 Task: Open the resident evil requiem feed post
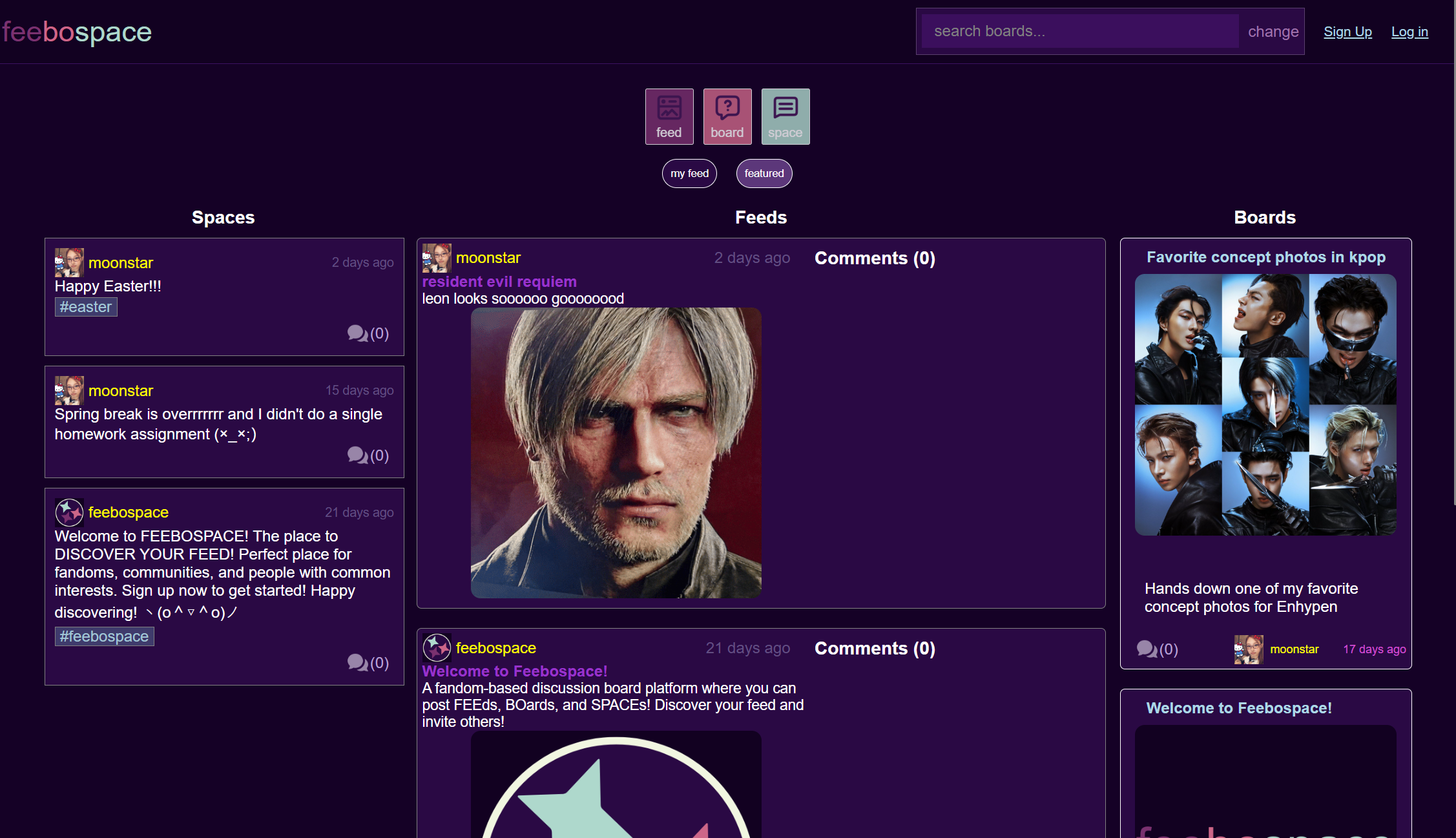click(499, 282)
